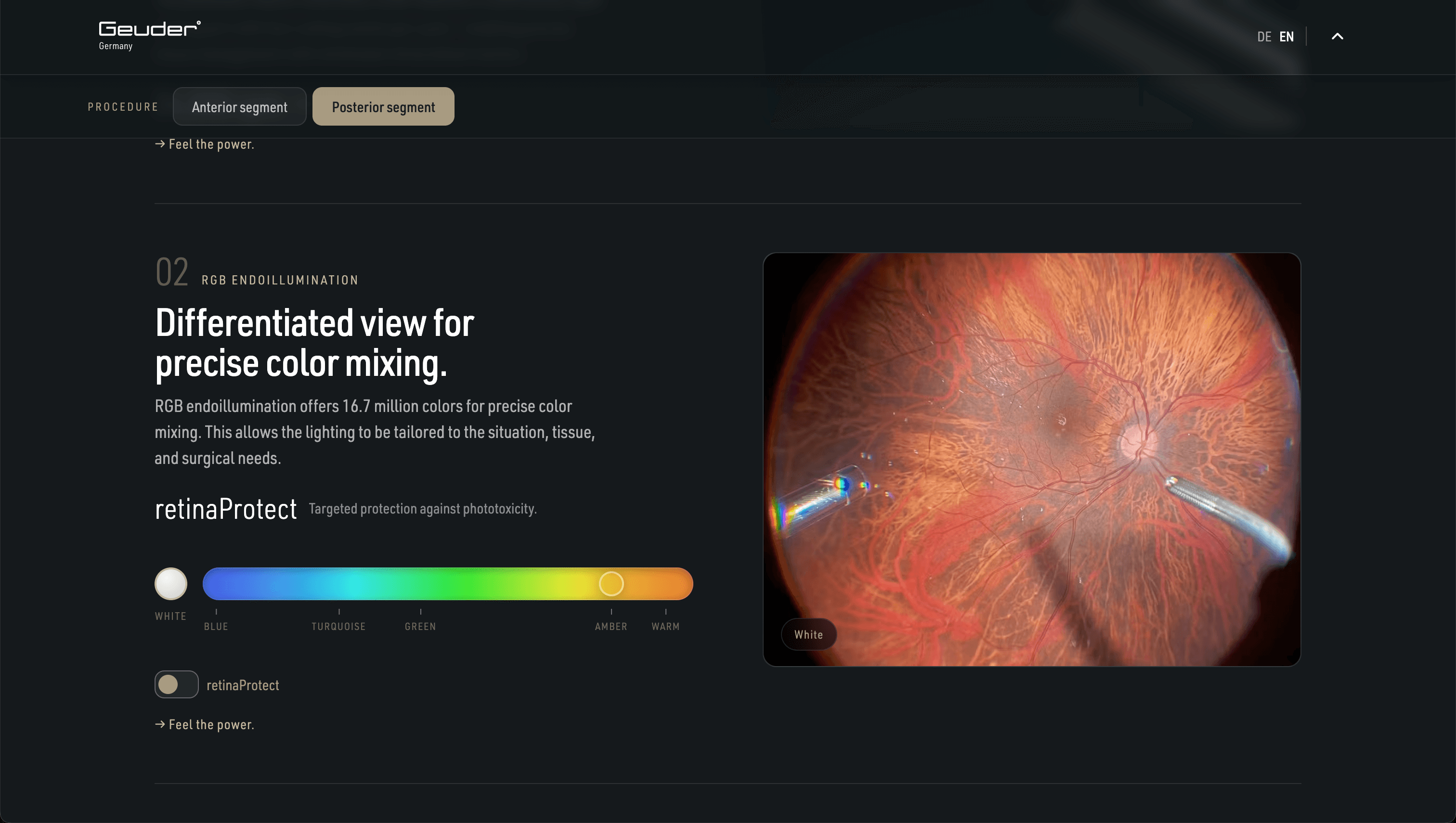1456x823 pixels.
Task: Click the retinaProtect heading
Action: (x=226, y=509)
